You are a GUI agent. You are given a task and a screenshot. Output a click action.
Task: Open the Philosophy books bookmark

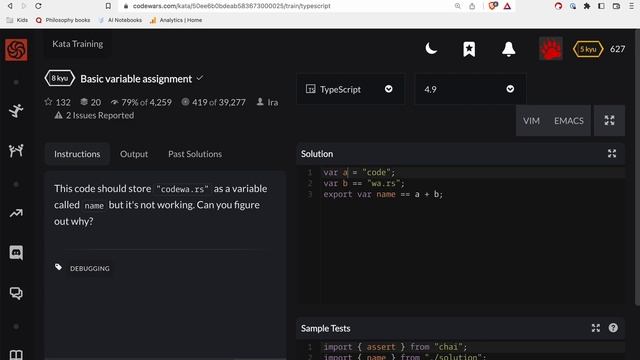[x=63, y=20]
